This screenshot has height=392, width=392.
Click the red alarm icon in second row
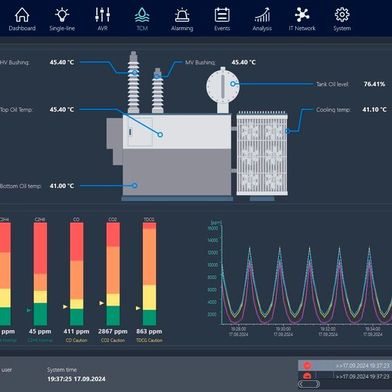click(307, 376)
